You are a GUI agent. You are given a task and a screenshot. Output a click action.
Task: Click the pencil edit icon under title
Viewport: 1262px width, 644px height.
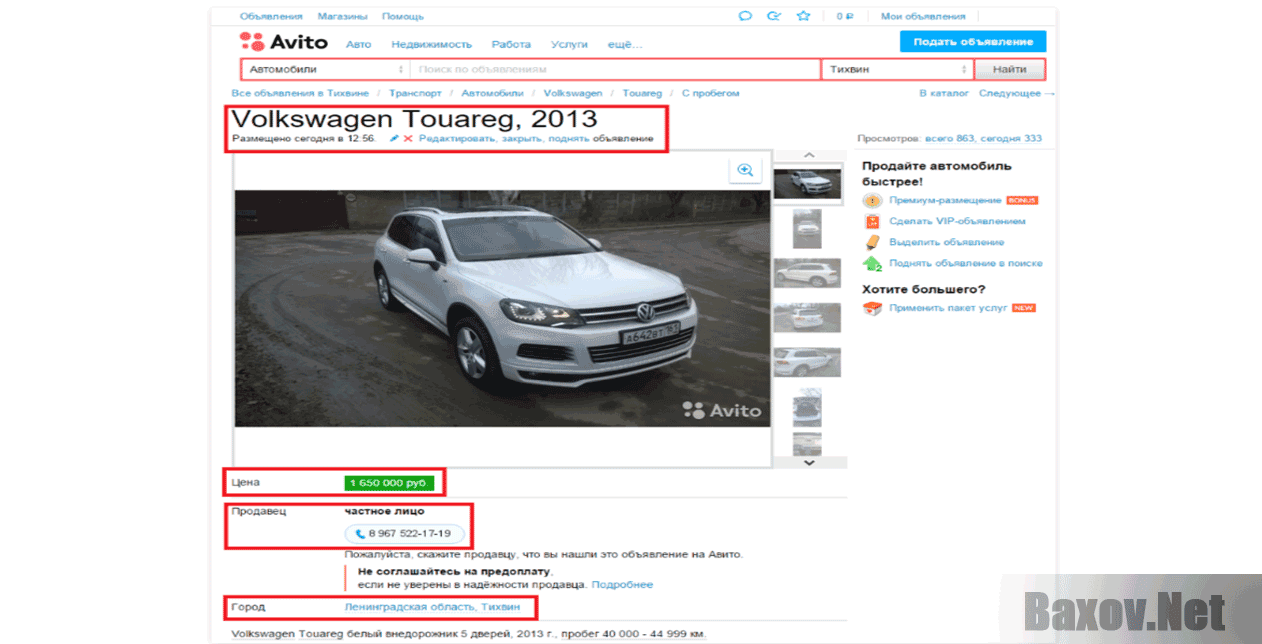point(394,138)
